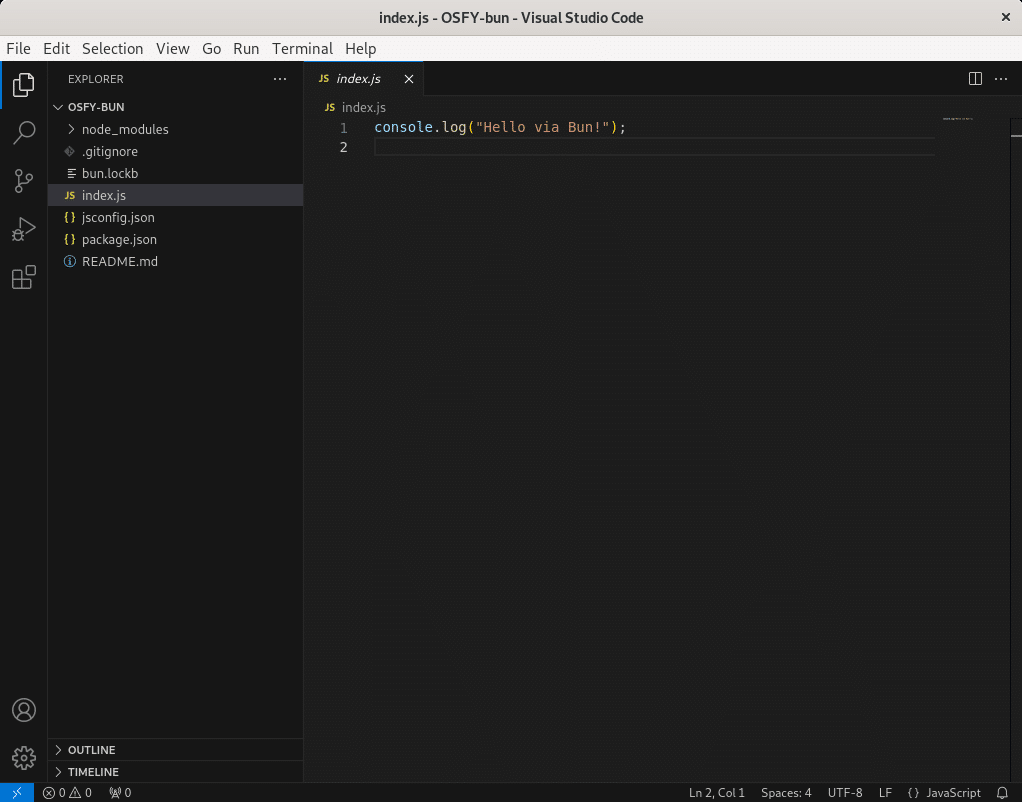This screenshot has width=1022, height=802.
Task: Close the index.js editor tab
Action: tap(408, 79)
